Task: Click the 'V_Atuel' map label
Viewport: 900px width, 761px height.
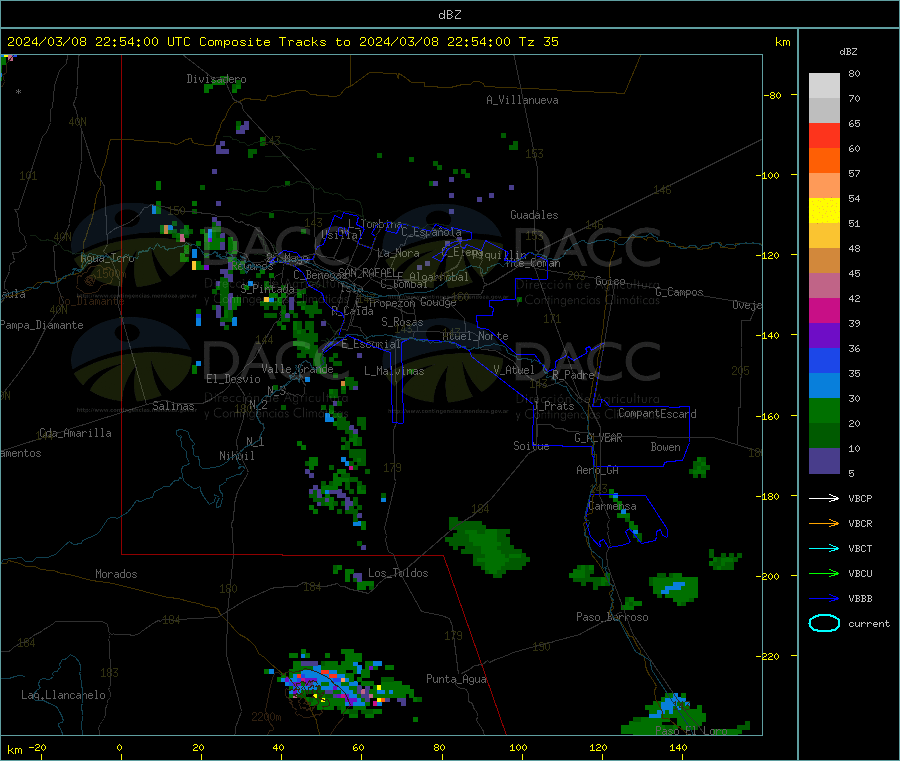Action: pos(514,370)
